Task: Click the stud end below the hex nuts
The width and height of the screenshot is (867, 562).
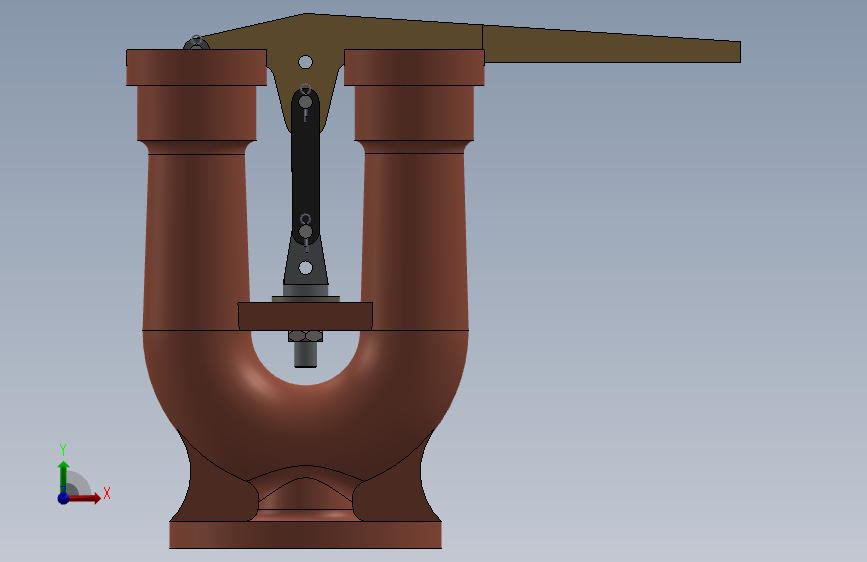Action: (x=305, y=355)
